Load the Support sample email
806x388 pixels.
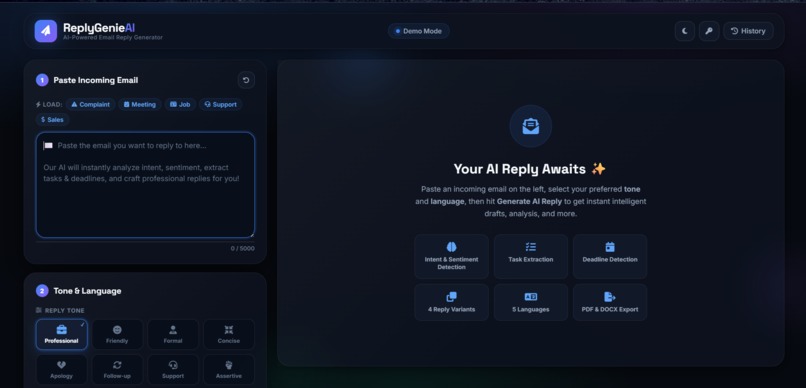pos(221,104)
